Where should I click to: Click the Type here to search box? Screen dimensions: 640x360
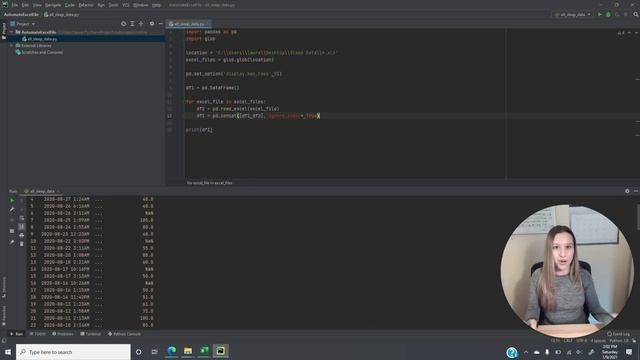coord(73,352)
